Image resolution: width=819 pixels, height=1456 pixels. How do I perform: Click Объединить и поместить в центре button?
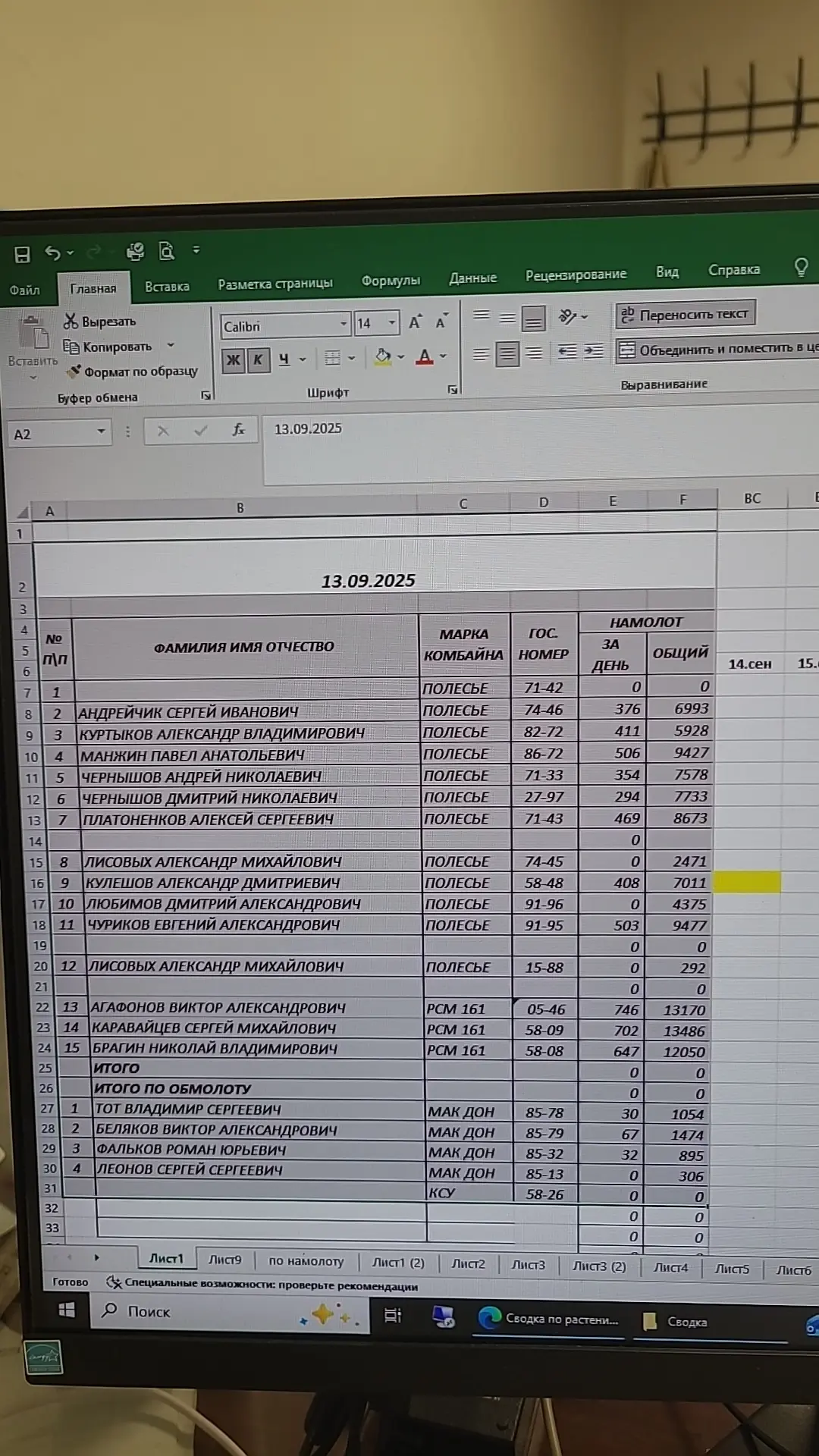click(718, 349)
